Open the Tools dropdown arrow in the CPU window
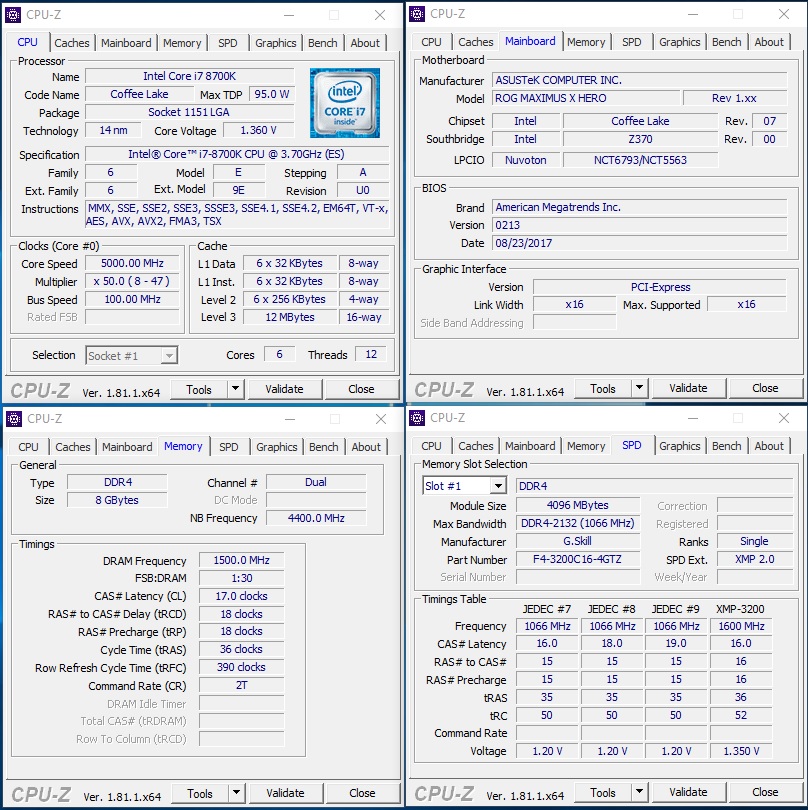Image resolution: width=808 pixels, height=810 pixels. point(235,388)
